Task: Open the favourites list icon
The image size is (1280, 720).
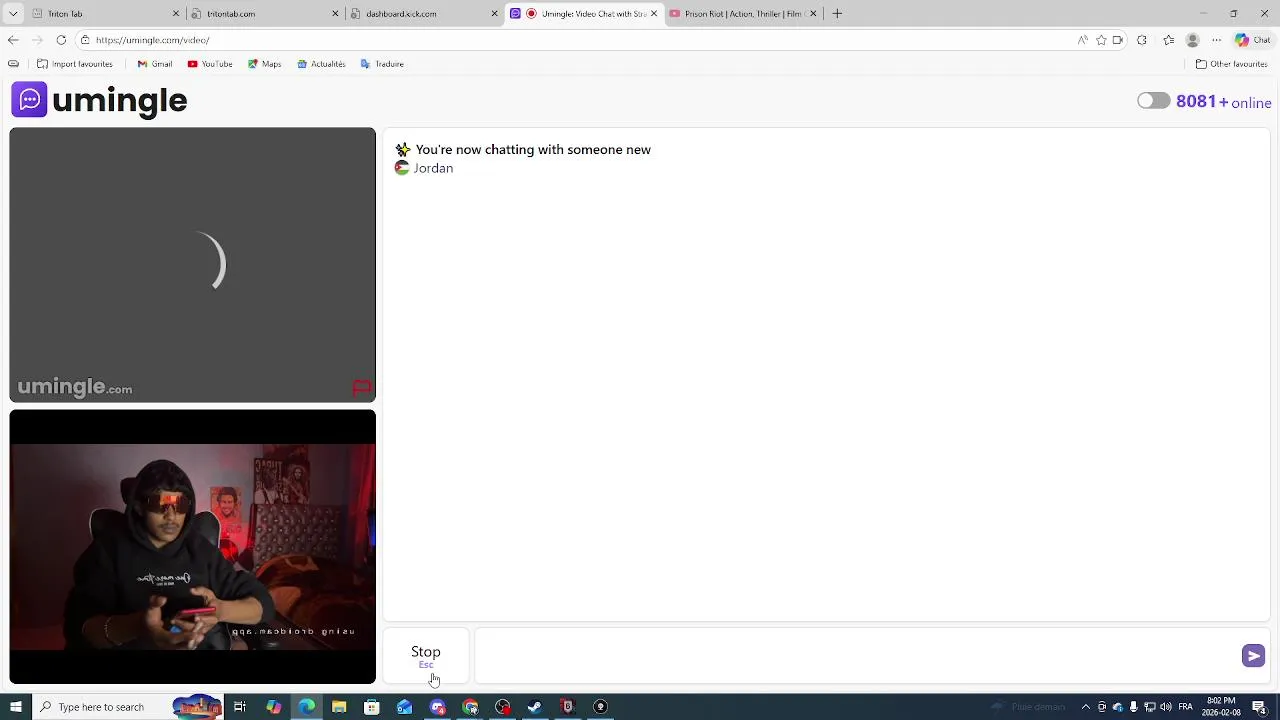Action: [1168, 40]
